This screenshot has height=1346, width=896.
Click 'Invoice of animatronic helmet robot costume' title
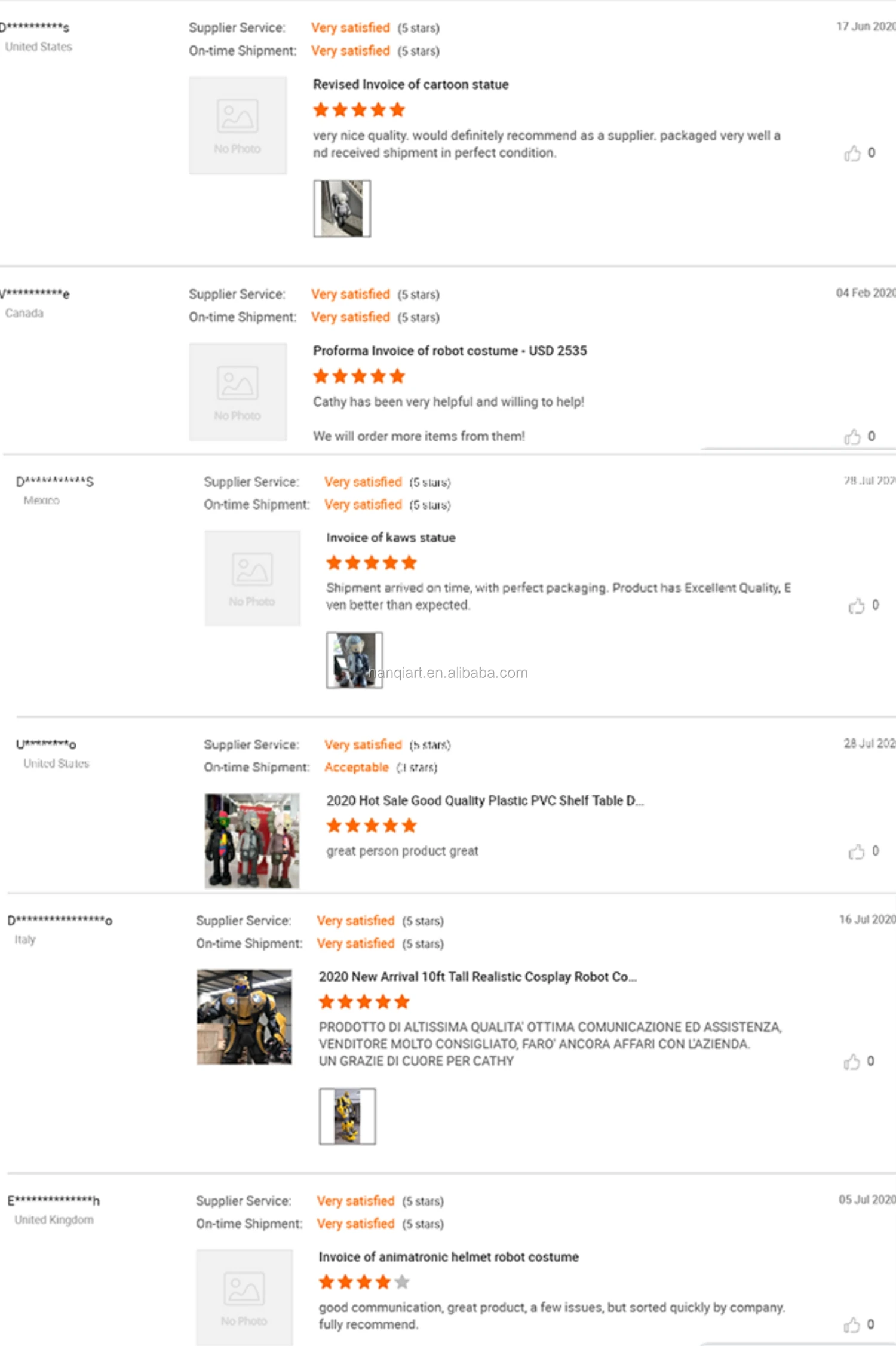448,1257
